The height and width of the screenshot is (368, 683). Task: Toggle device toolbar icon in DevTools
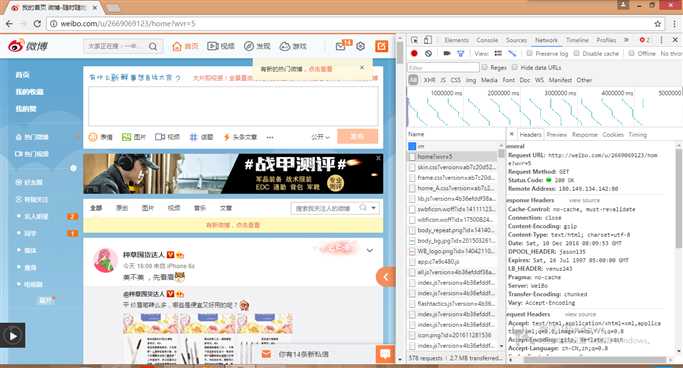point(428,40)
